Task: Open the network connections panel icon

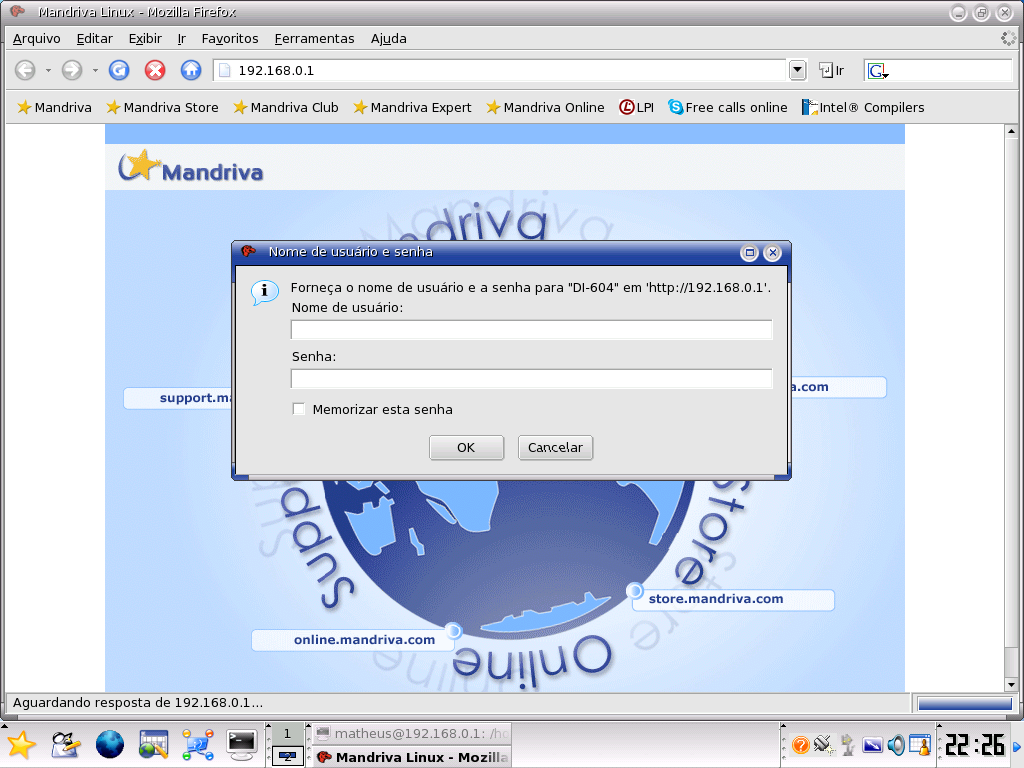Action: coord(198,745)
